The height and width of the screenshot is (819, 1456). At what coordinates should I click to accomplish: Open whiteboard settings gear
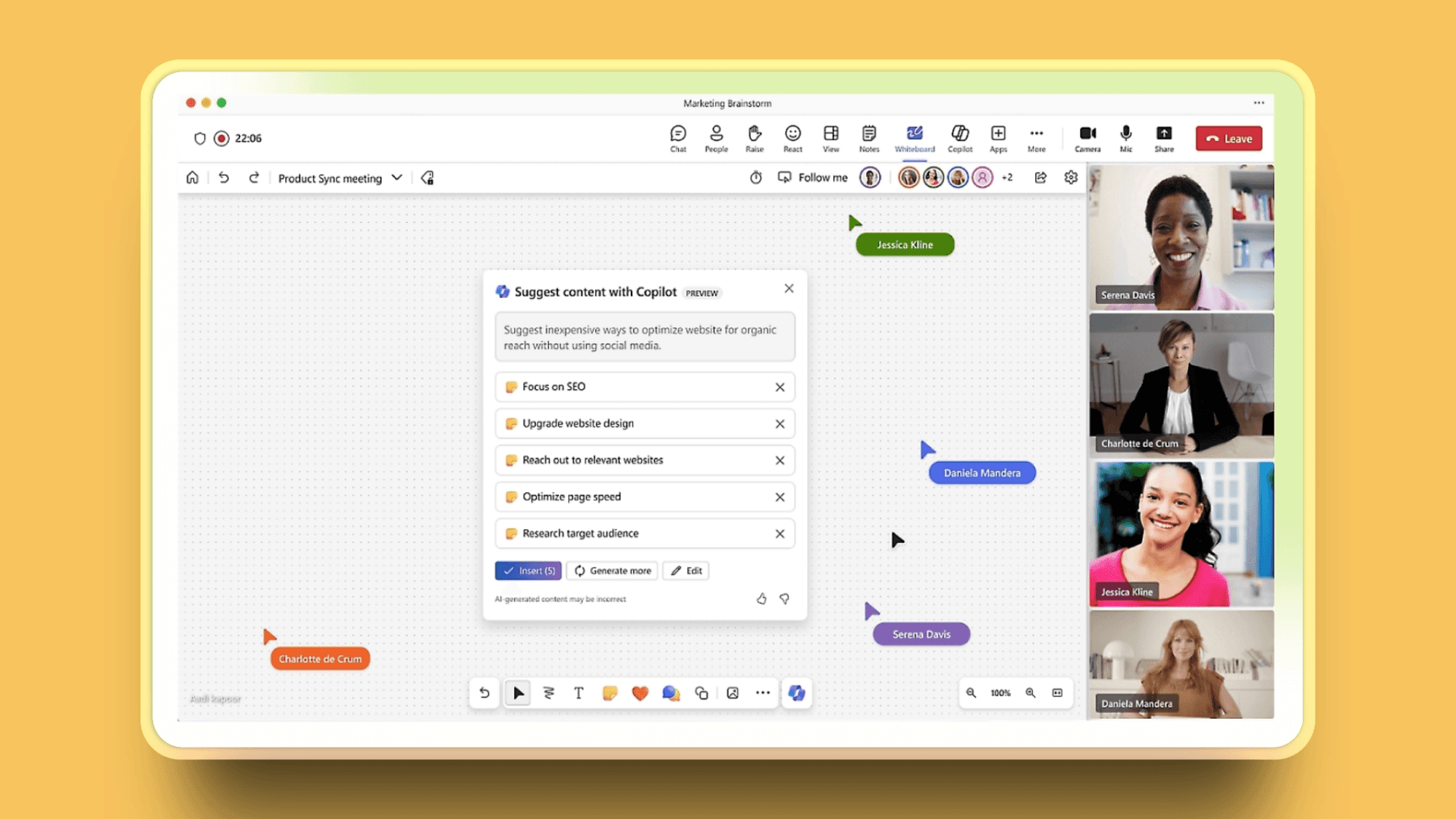point(1071,177)
